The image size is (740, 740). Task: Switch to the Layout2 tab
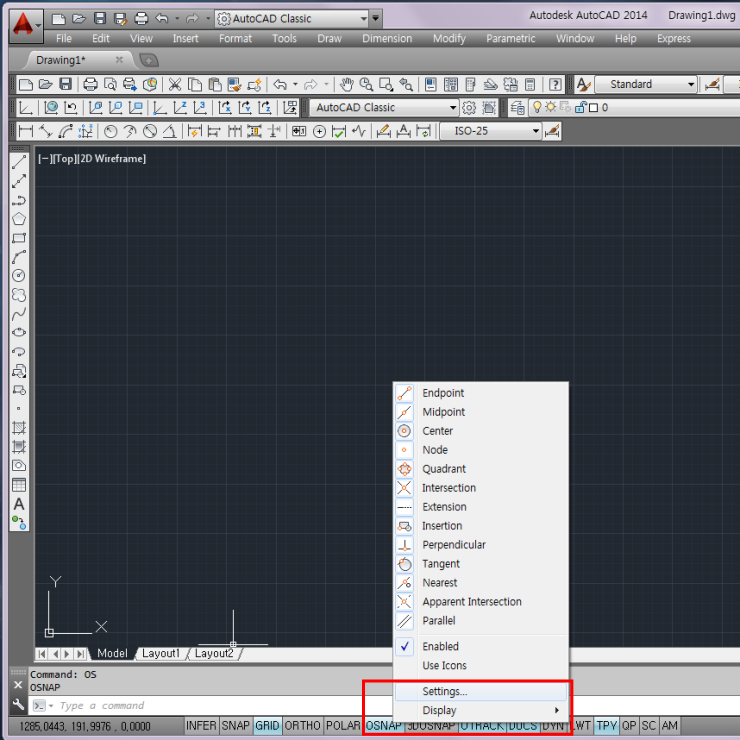coord(214,653)
